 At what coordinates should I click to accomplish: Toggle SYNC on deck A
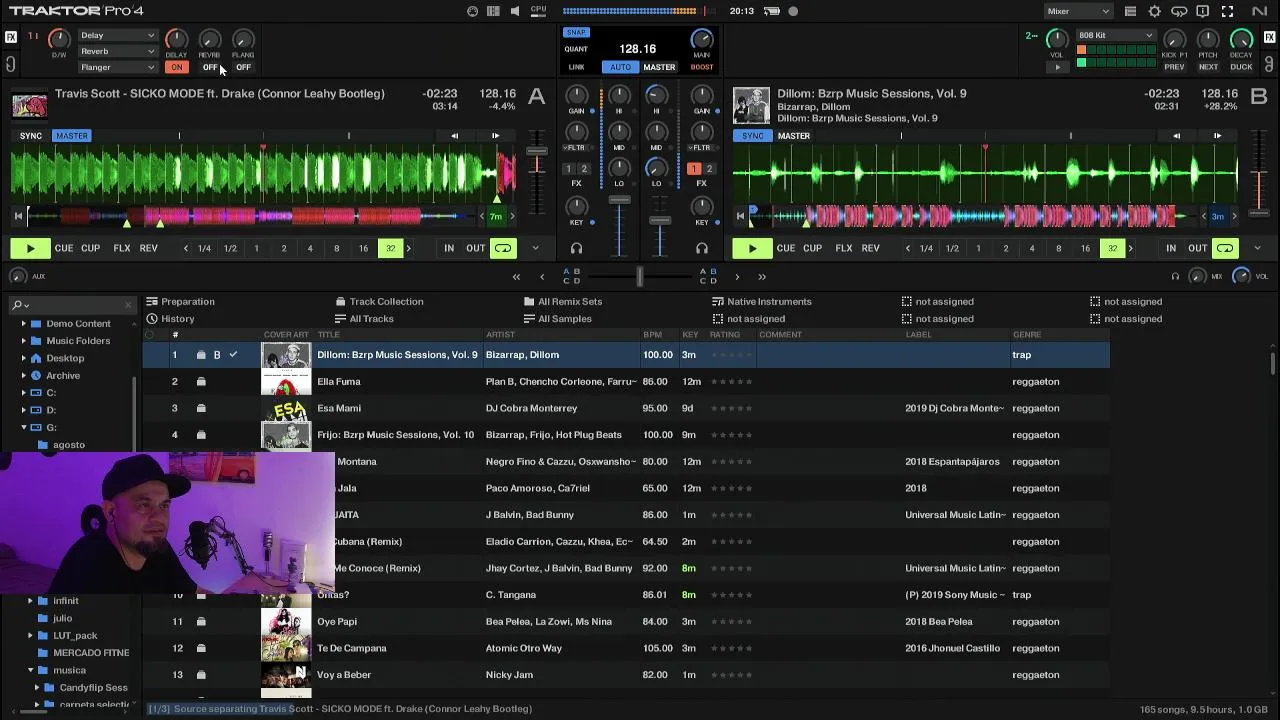click(31, 136)
